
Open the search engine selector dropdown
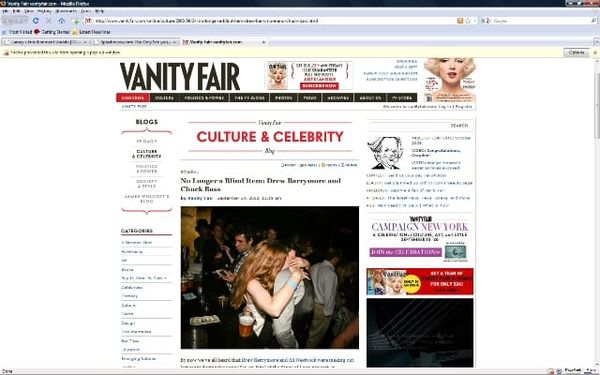486,21
